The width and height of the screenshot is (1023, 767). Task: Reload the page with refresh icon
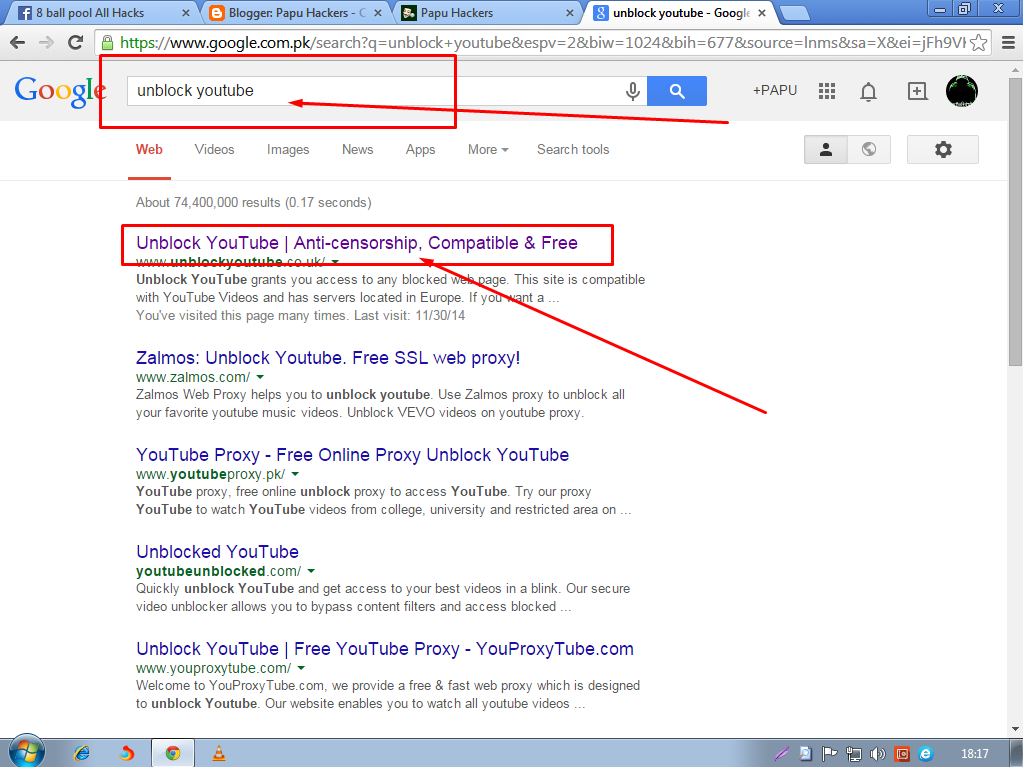tap(76, 42)
